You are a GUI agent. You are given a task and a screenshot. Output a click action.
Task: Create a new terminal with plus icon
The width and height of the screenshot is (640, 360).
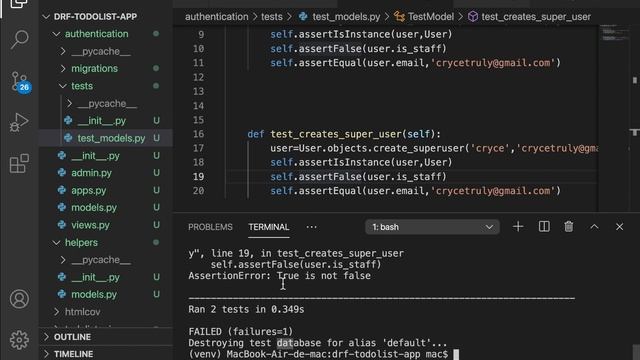(x=518, y=227)
